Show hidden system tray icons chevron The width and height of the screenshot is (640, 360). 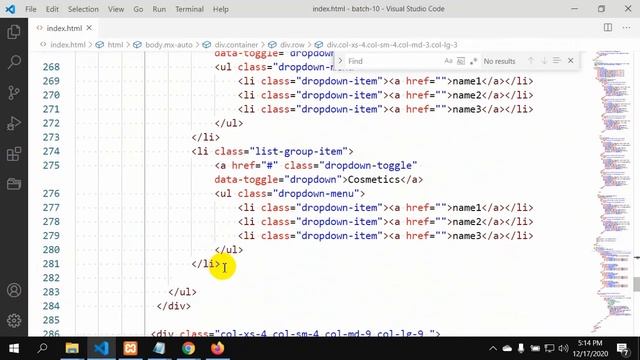(493, 349)
